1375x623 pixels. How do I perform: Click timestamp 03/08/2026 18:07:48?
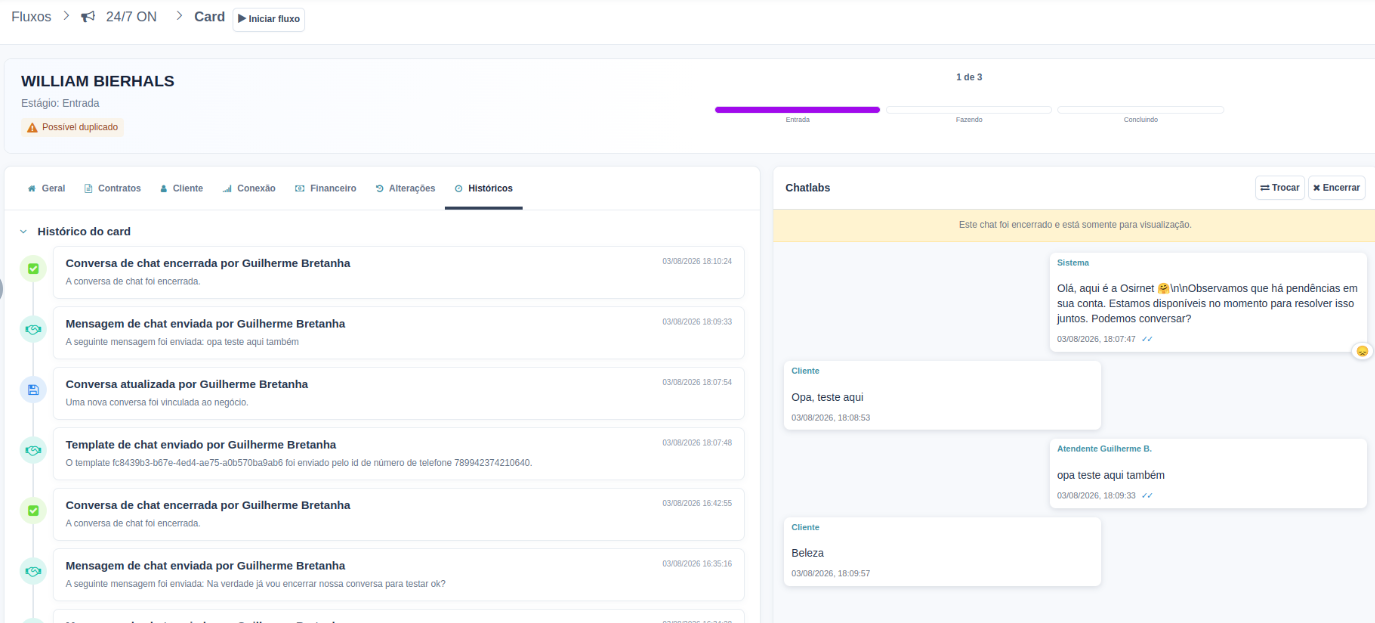(x=697, y=442)
